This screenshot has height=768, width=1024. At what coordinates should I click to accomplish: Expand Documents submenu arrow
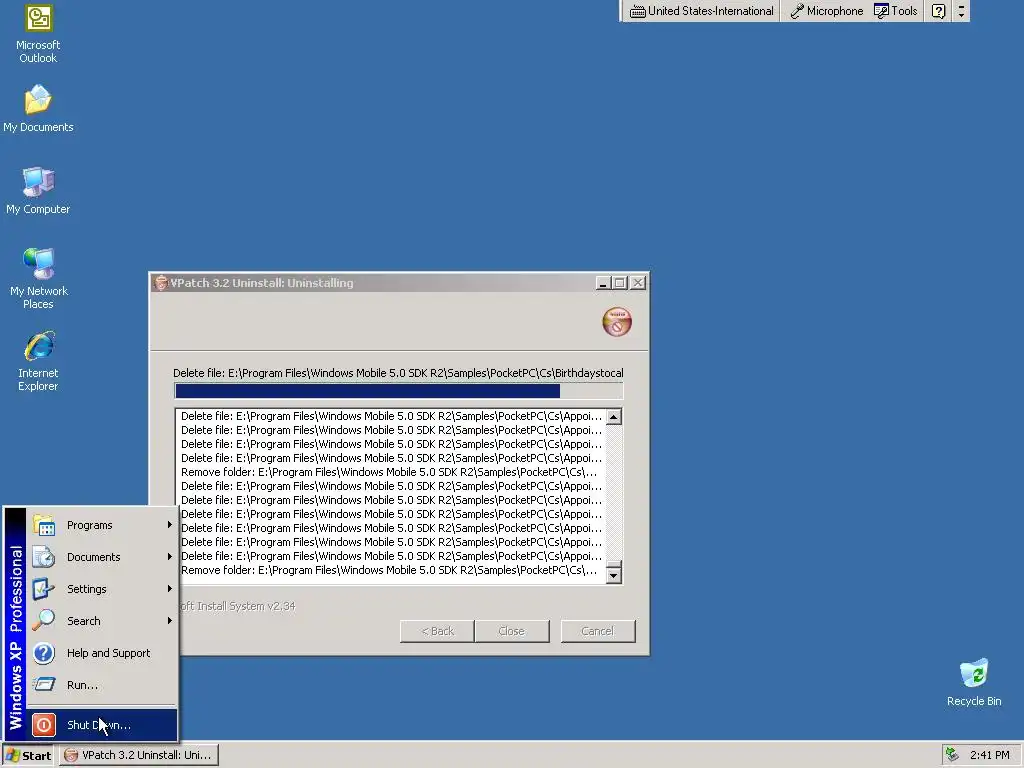coord(170,557)
